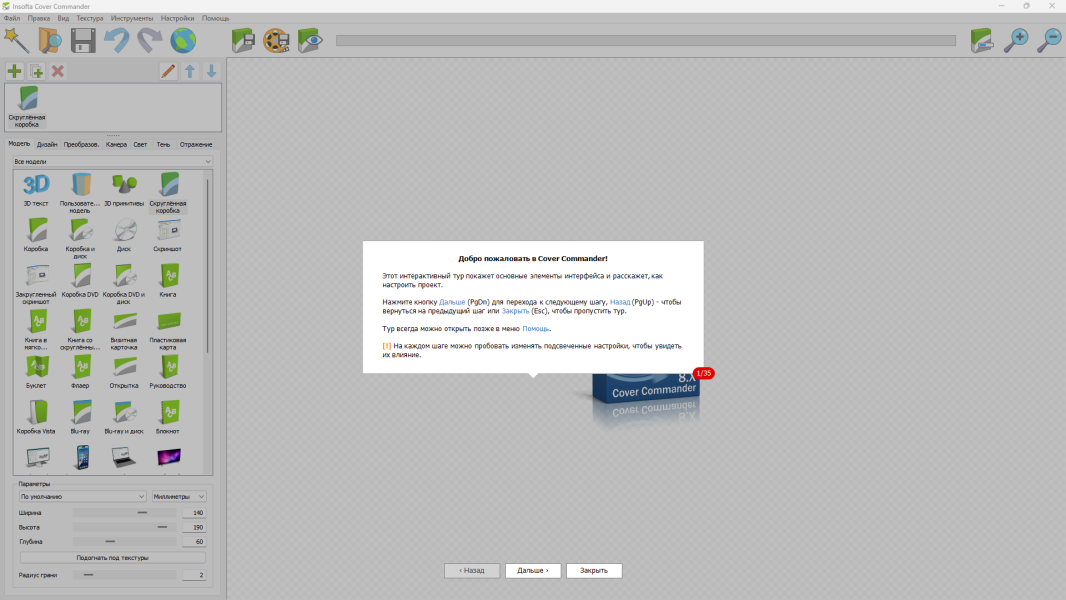Select the 3D текст model
The image size is (1066, 600).
point(36,190)
